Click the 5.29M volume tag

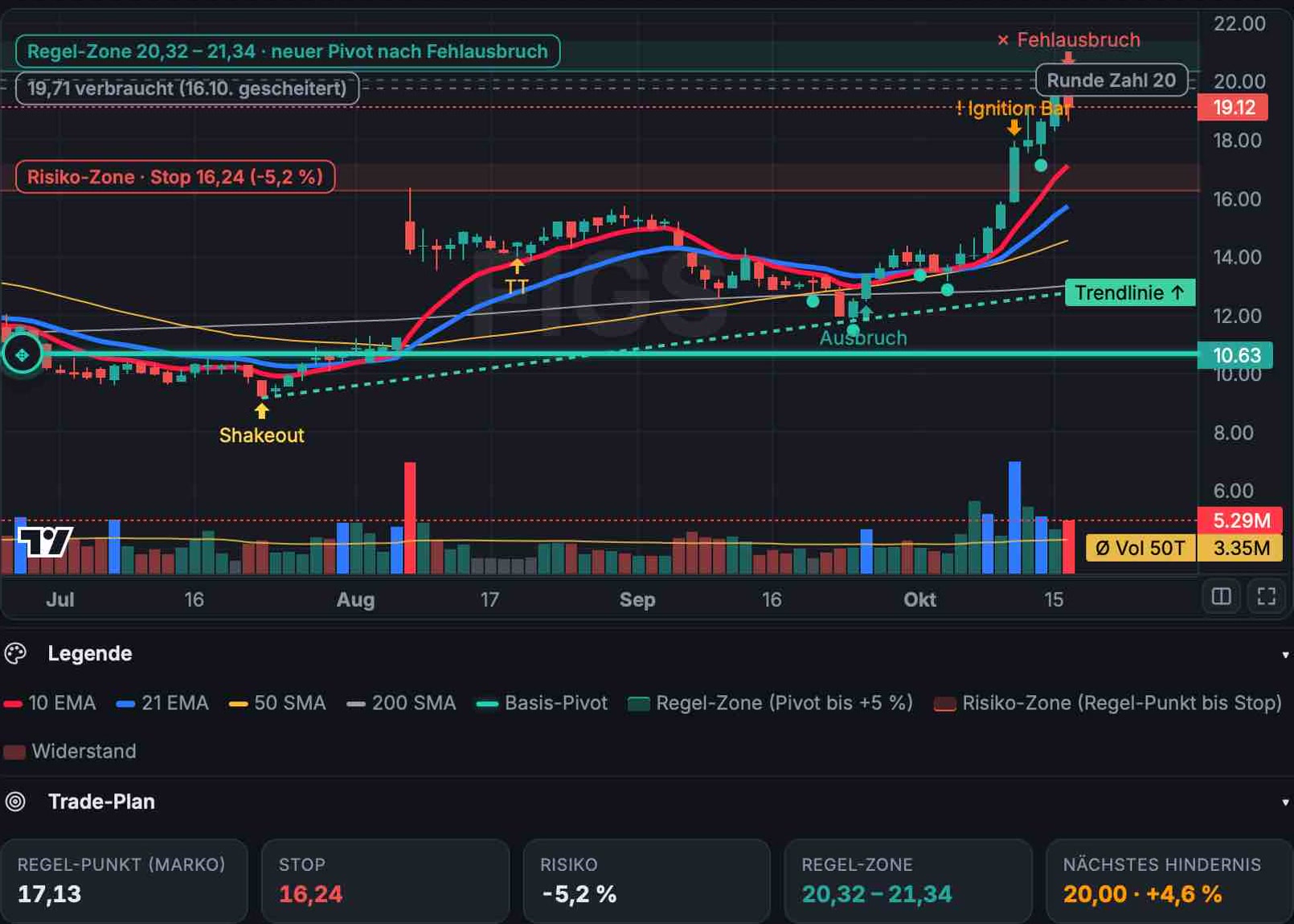point(1239,520)
